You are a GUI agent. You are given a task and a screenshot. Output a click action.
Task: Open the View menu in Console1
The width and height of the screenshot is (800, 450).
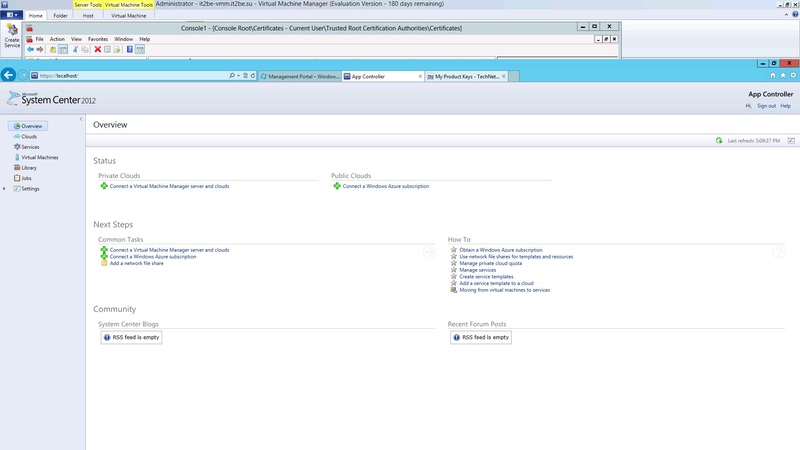click(x=76, y=39)
